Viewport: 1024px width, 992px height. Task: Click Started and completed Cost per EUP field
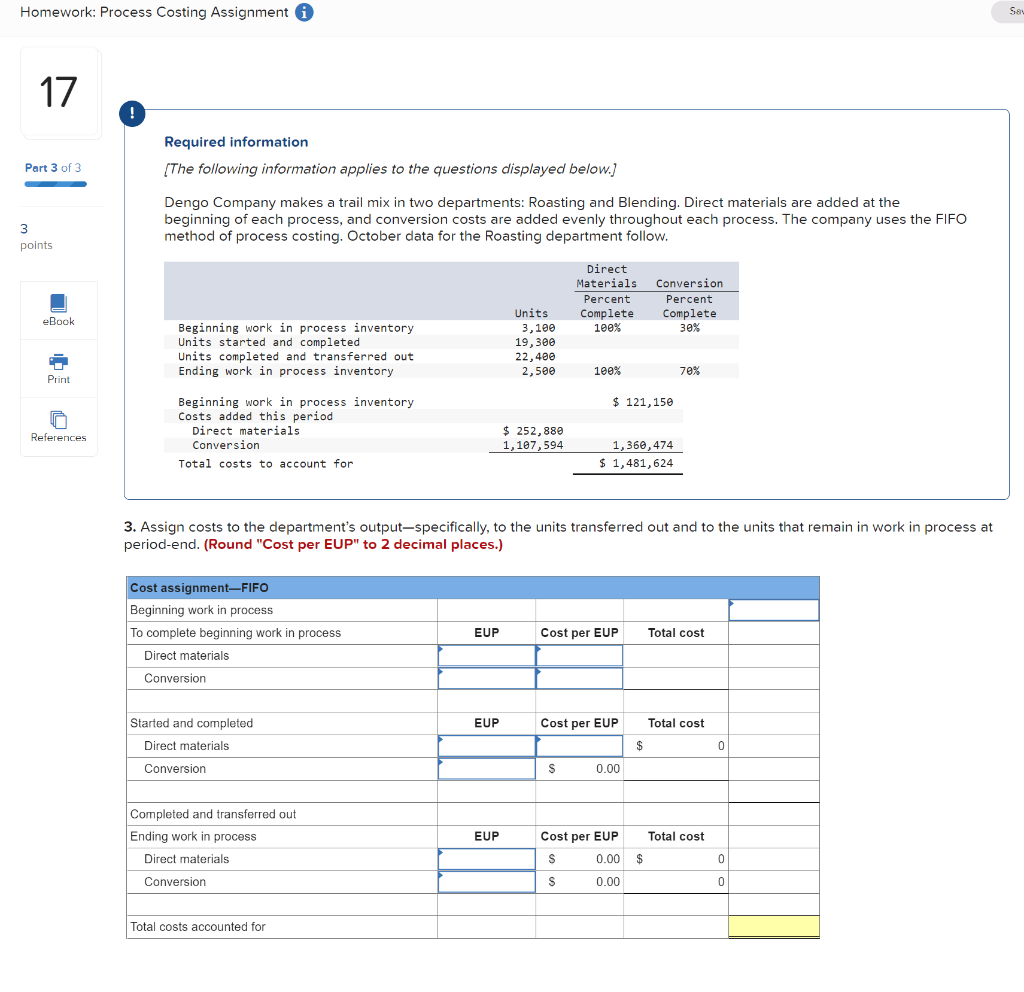click(580, 745)
